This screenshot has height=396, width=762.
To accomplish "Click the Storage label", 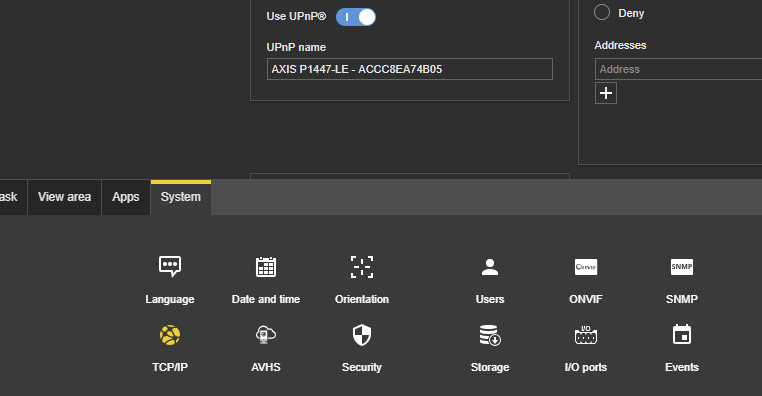I will click(490, 367).
